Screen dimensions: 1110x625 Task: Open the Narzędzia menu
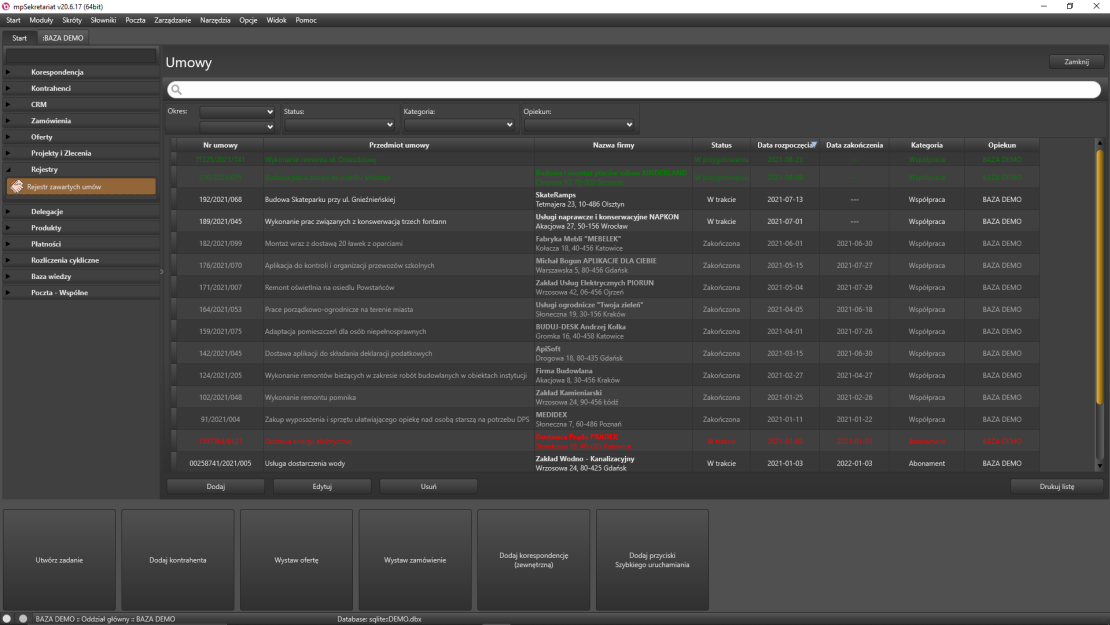[215, 21]
